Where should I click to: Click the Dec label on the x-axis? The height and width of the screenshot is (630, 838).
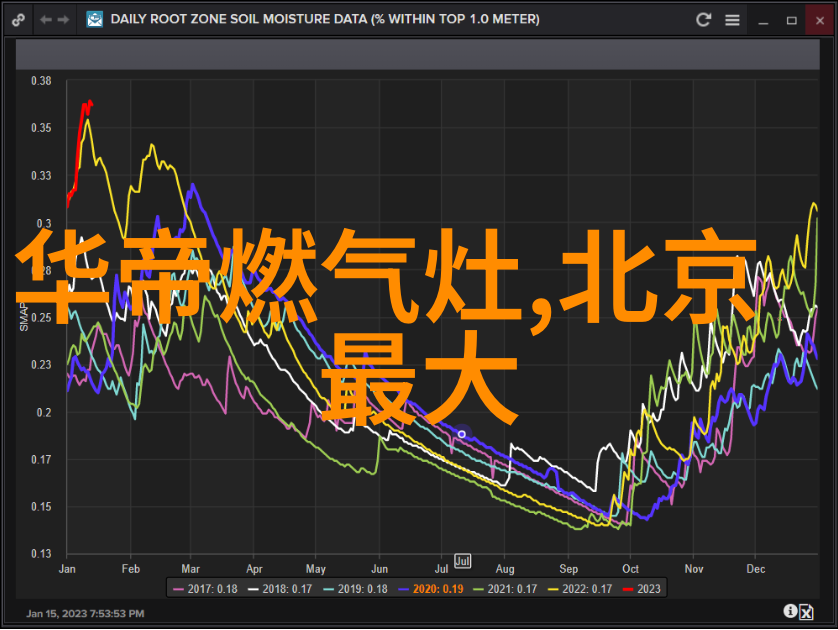[x=756, y=569]
